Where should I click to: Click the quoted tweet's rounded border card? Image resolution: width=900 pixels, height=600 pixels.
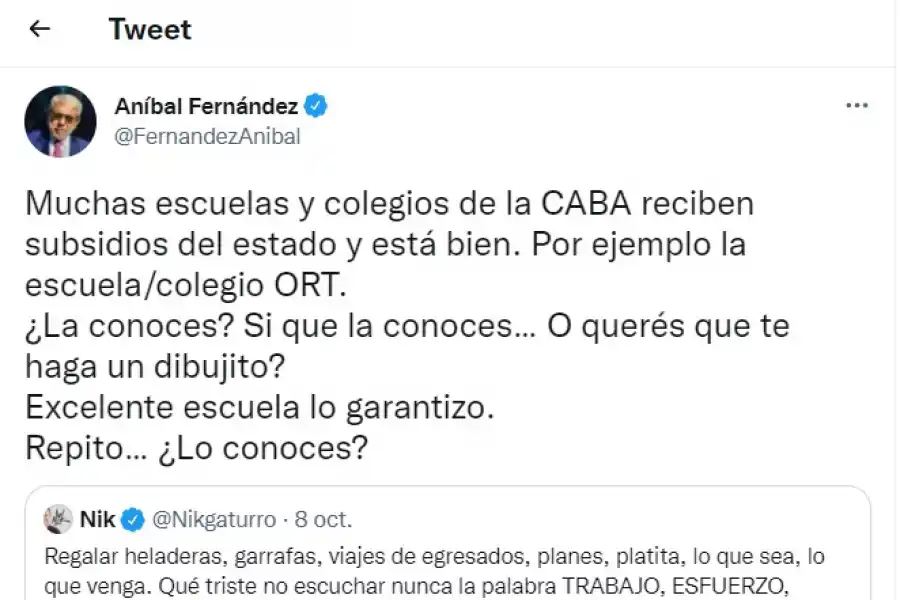pyautogui.click(x=450, y=540)
